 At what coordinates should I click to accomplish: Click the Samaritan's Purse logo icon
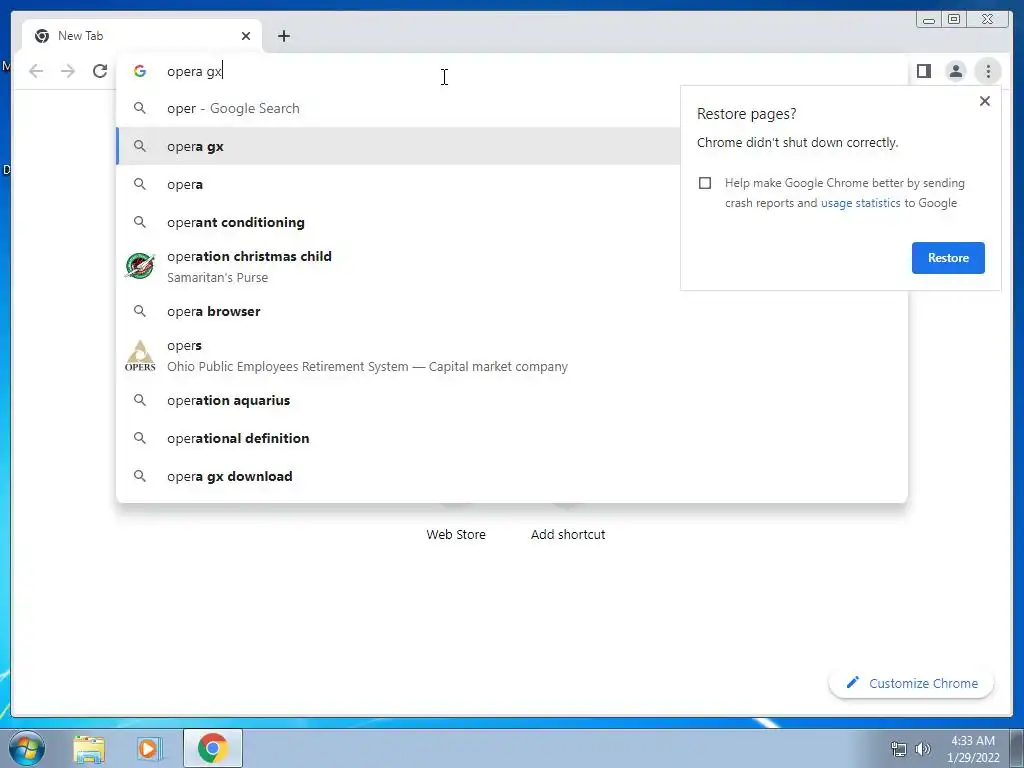click(140, 266)
